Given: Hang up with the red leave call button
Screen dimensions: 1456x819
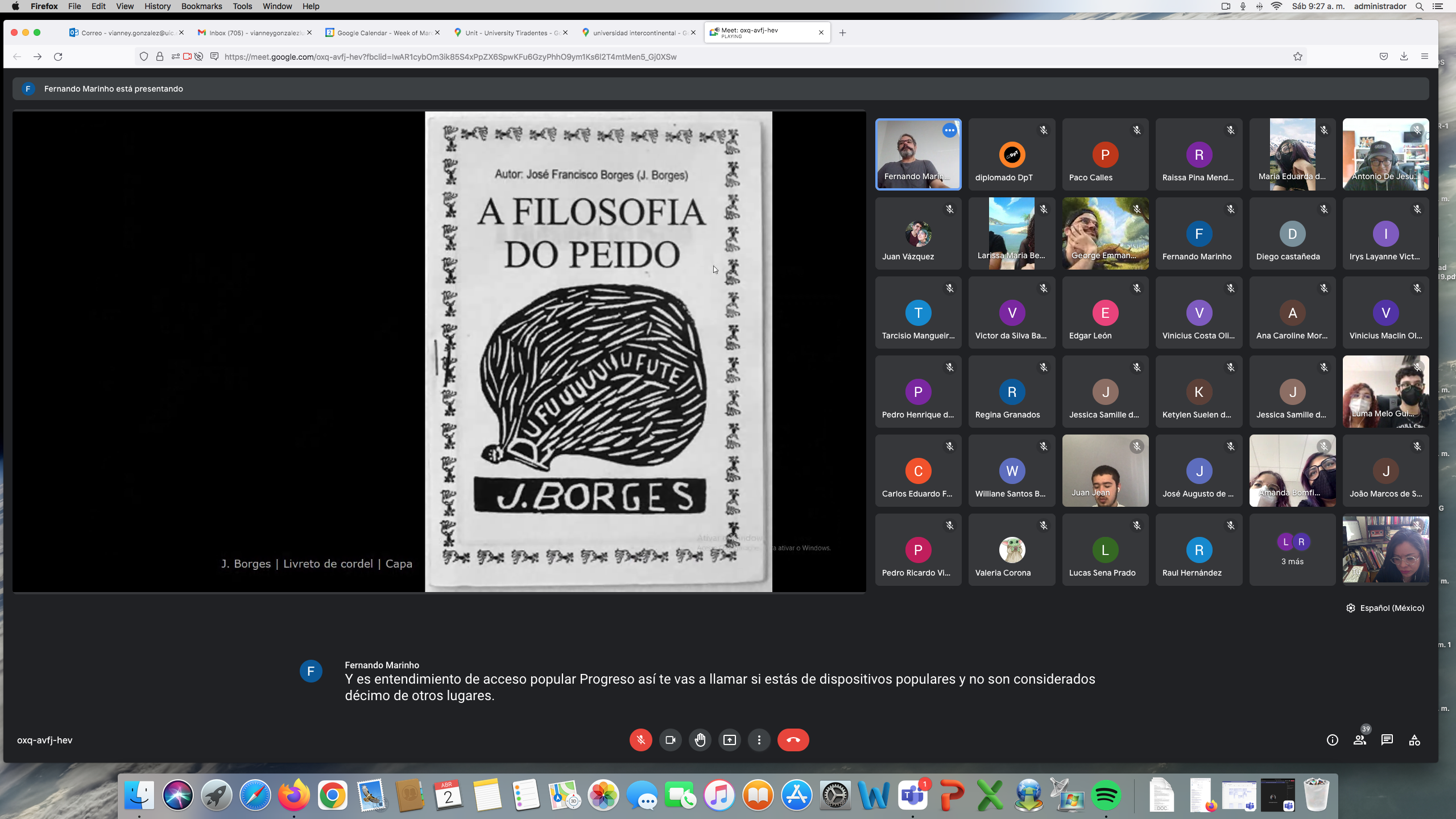Looking at the screenshot, I should click(x=793, y=740).
